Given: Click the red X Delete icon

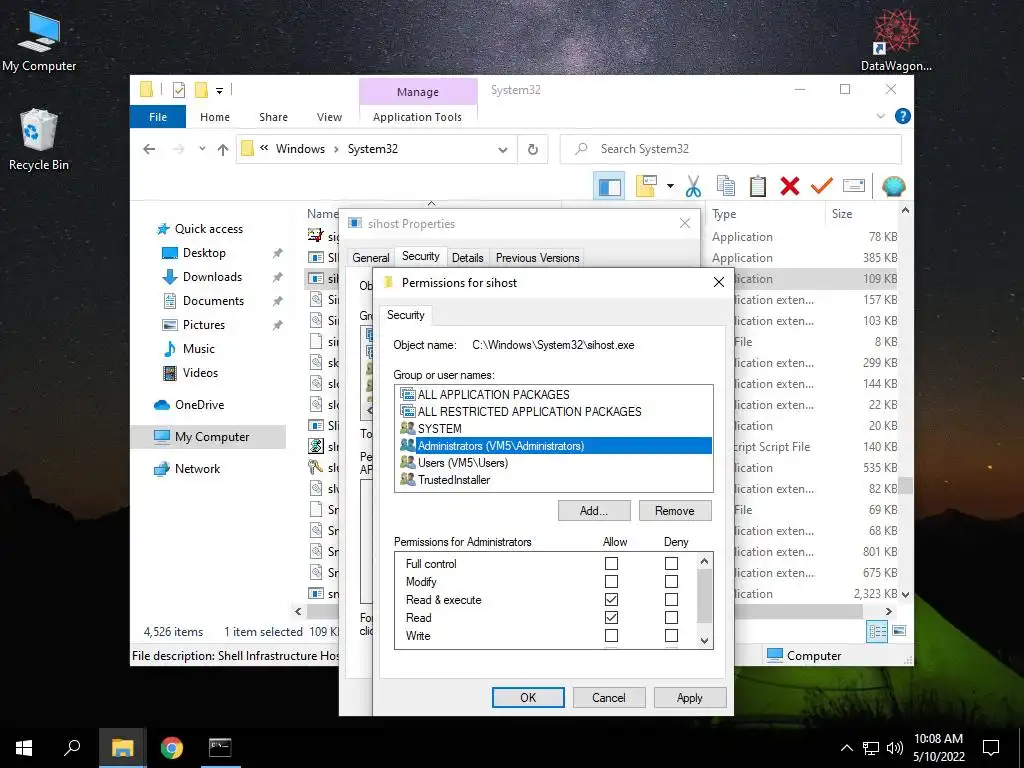Looking at the screenshot, I should point(790,186).
